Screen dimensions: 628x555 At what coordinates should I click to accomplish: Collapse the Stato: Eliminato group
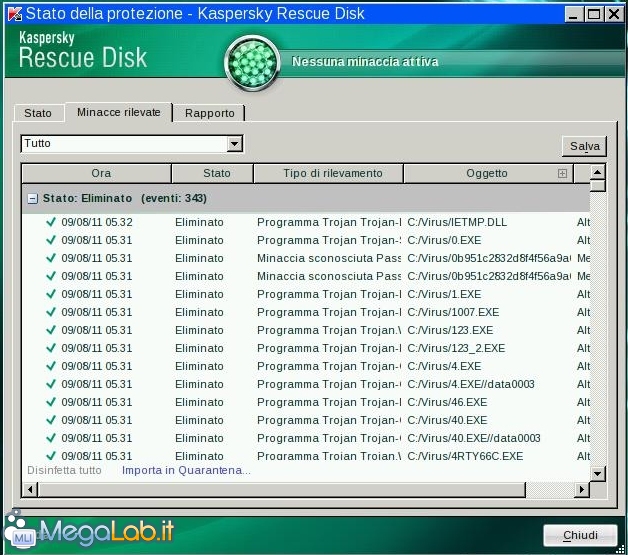[32, 198]
